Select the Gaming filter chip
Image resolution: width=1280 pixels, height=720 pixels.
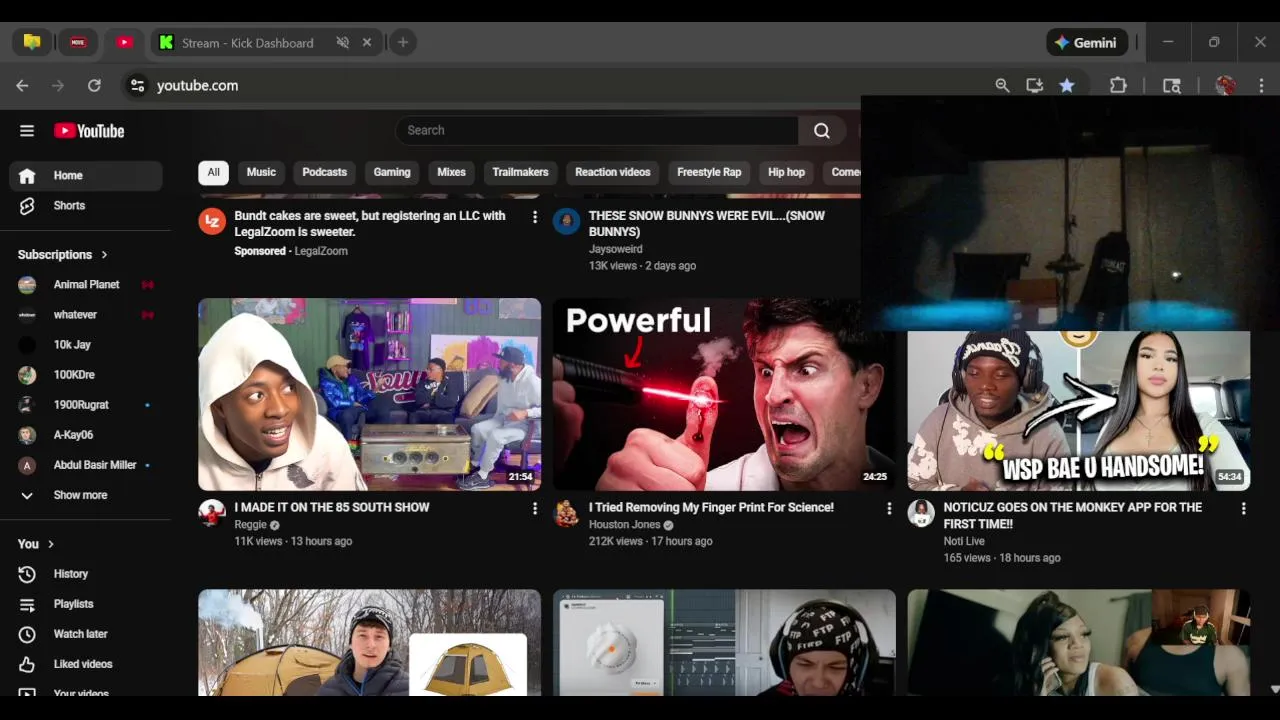392,172
